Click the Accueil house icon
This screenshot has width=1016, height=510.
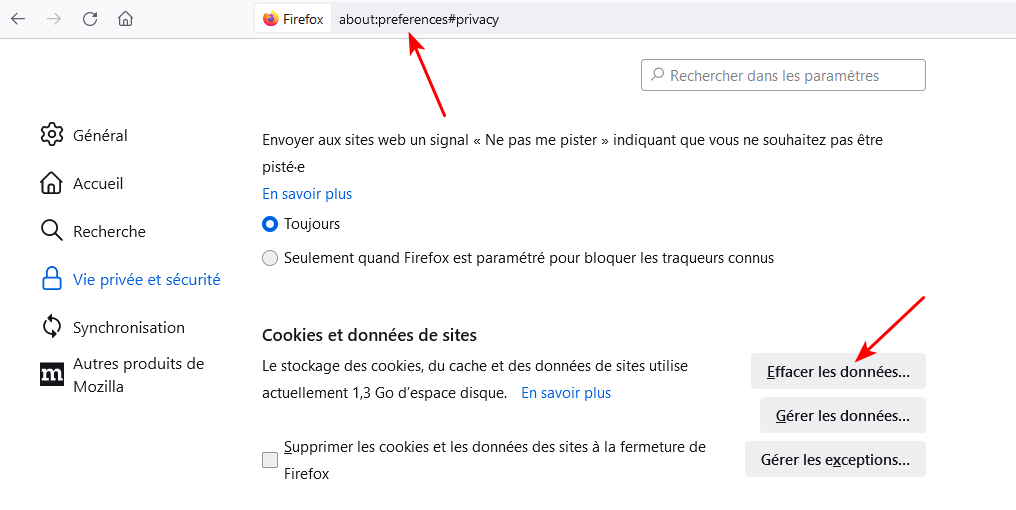click(51, 183)
